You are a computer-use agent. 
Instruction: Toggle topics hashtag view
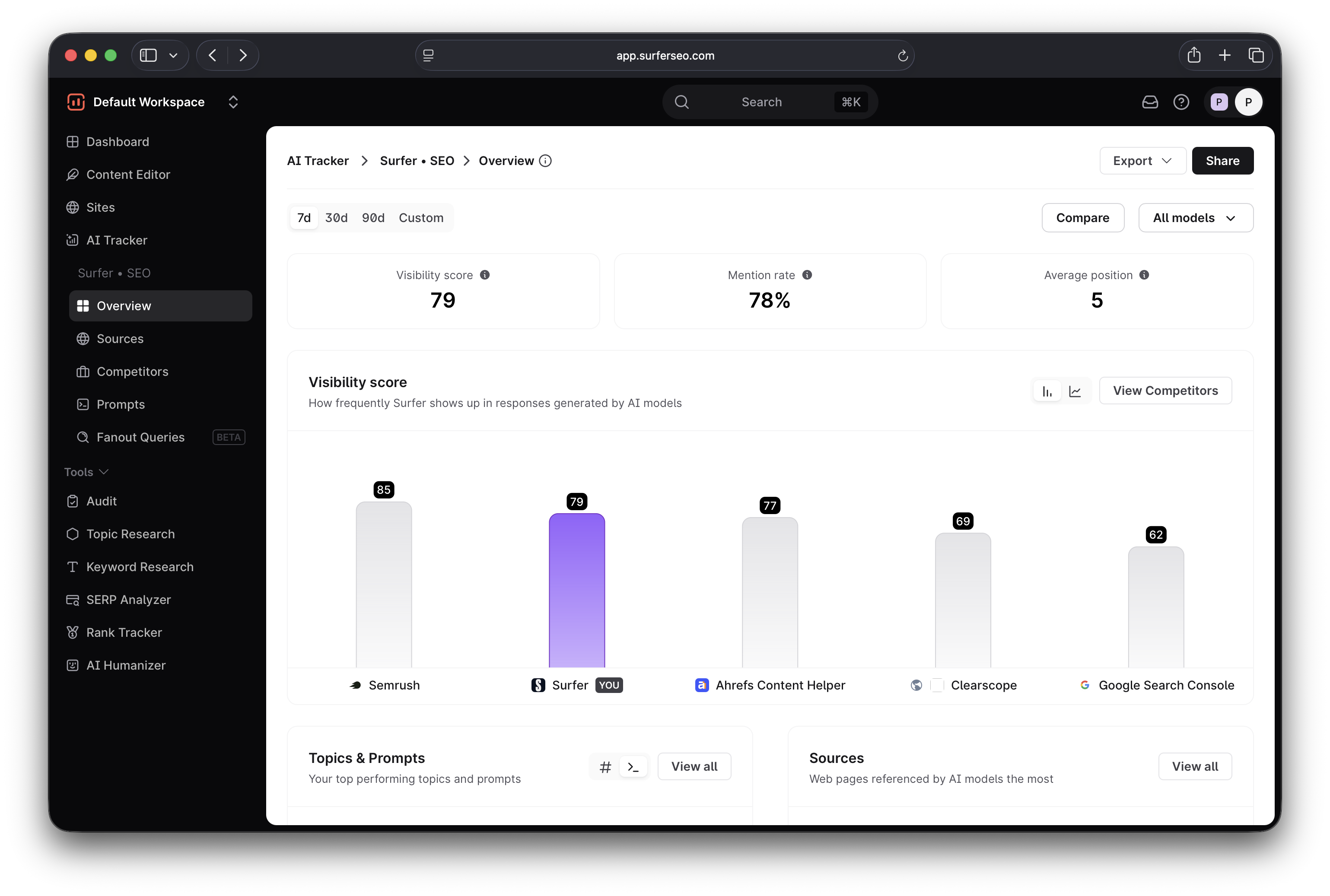pyautogui.click(x=605, y=767)
